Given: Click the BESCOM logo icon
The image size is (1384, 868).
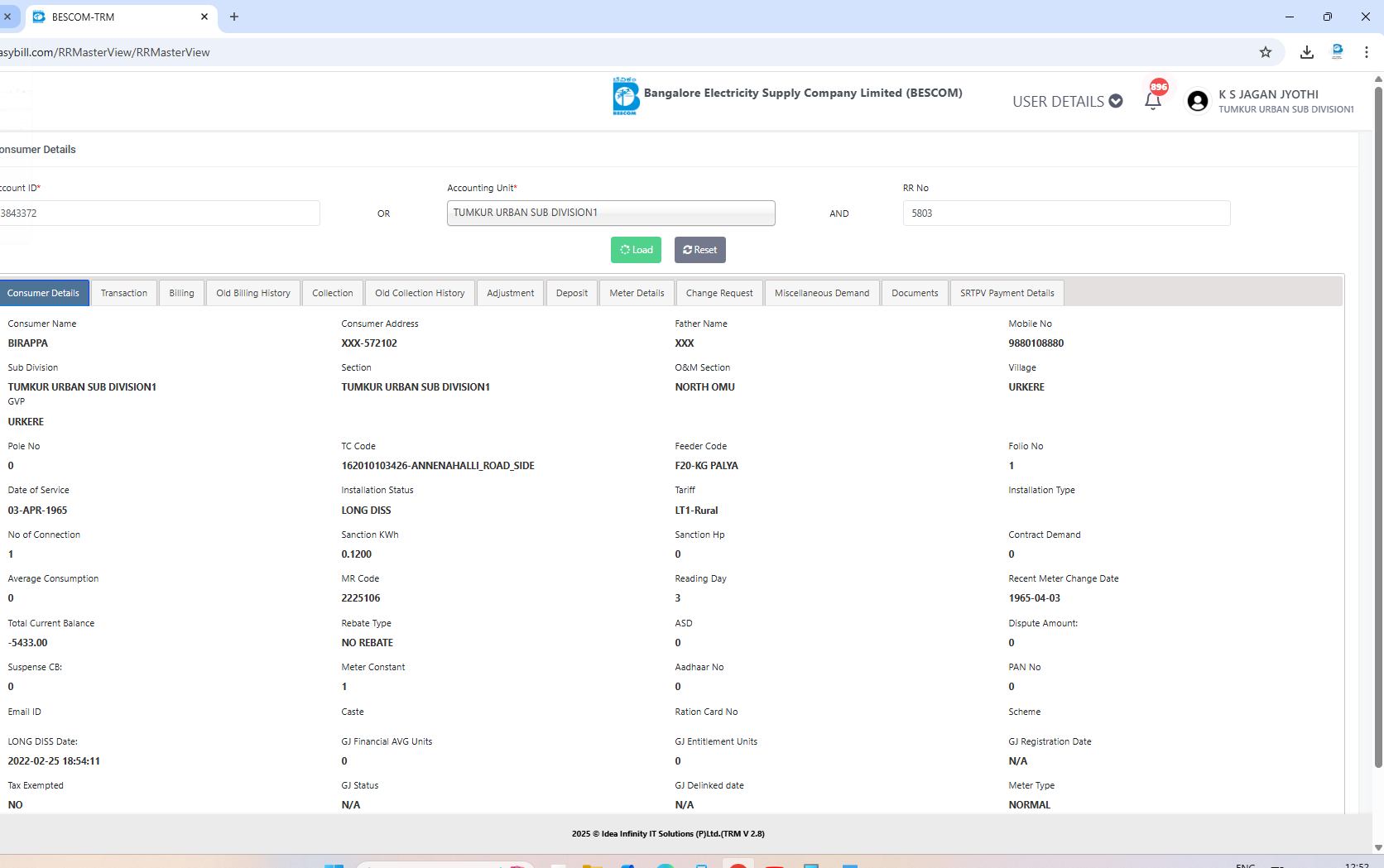Looking at the screenshot, I should (x=626, y=97).
